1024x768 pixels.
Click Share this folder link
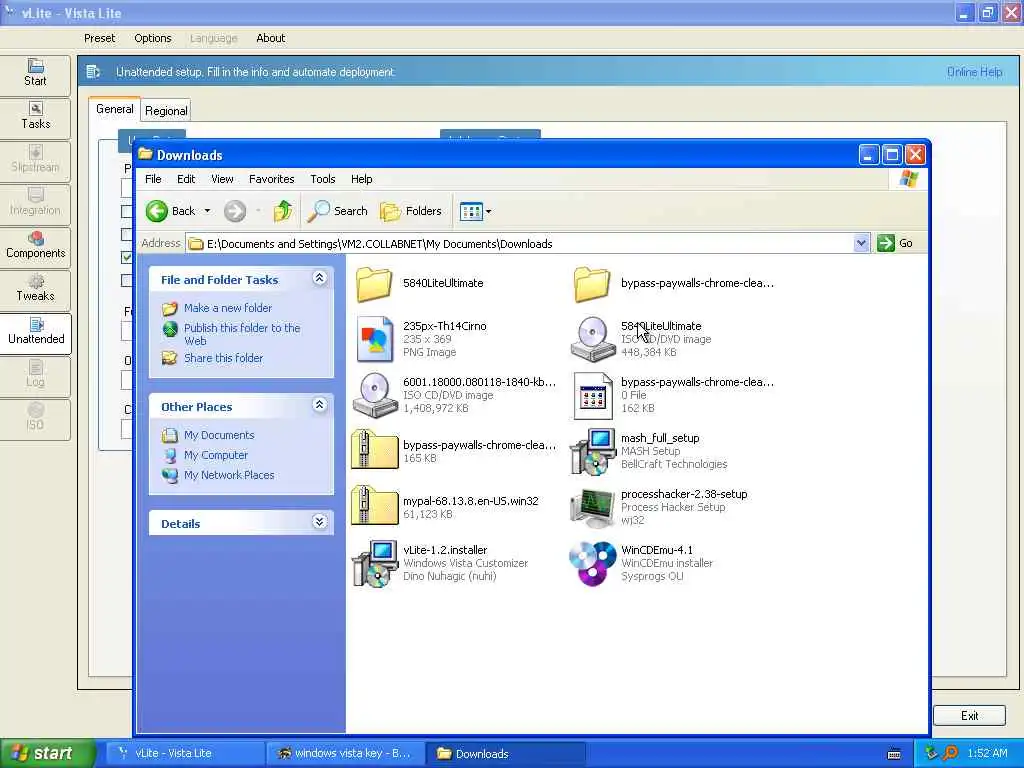point(223,358)
